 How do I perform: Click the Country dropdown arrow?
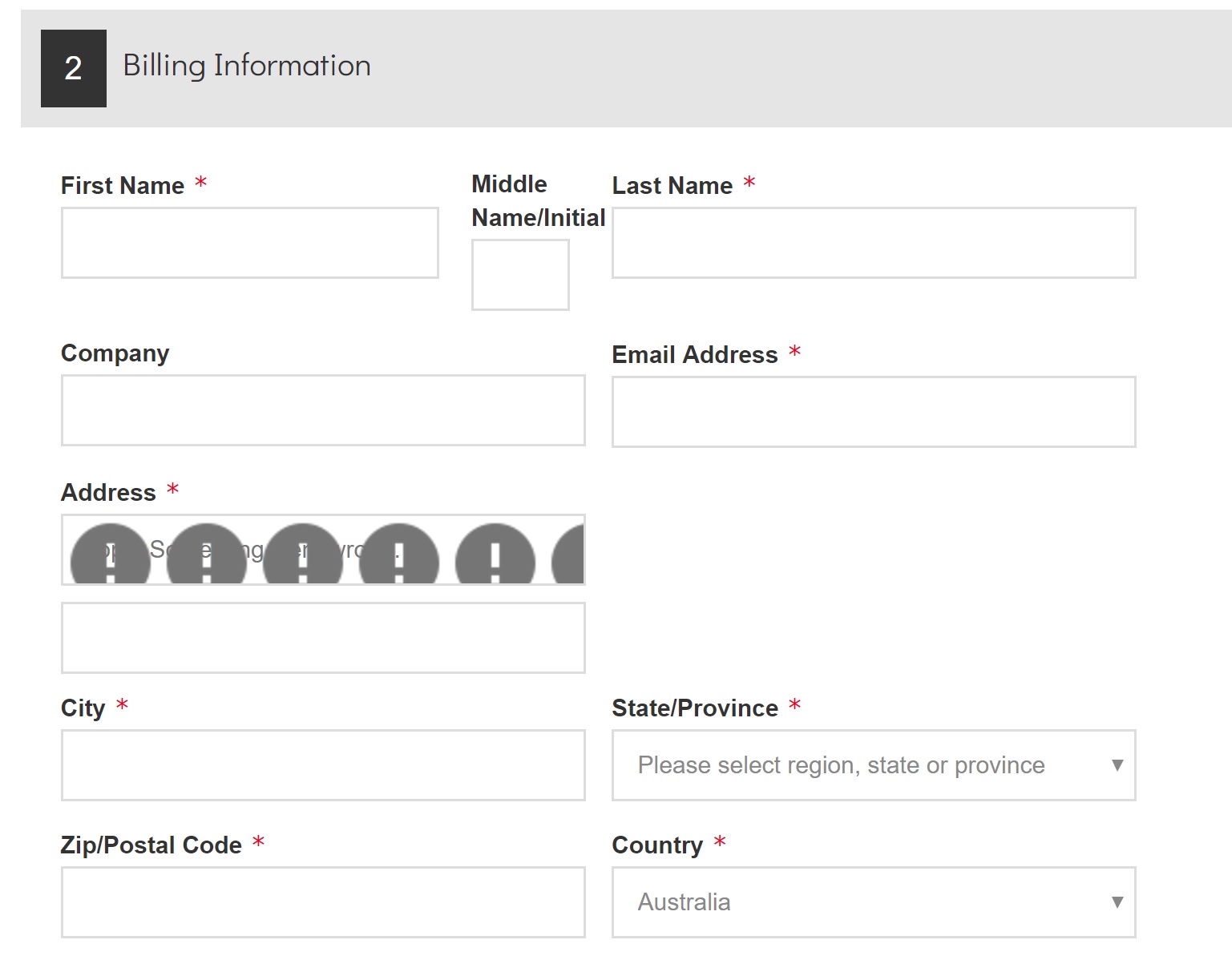[1118, 903]
